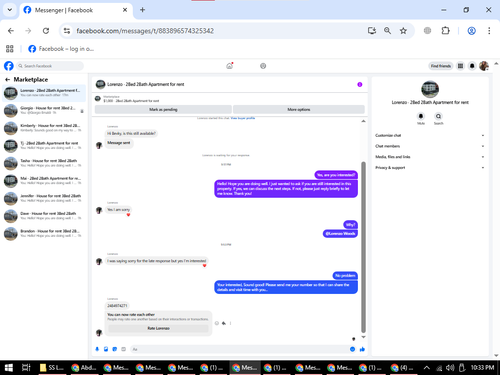This screenshot has width=500, height=375.
Task: View site information icon in address bar
Action: (67, 31)
